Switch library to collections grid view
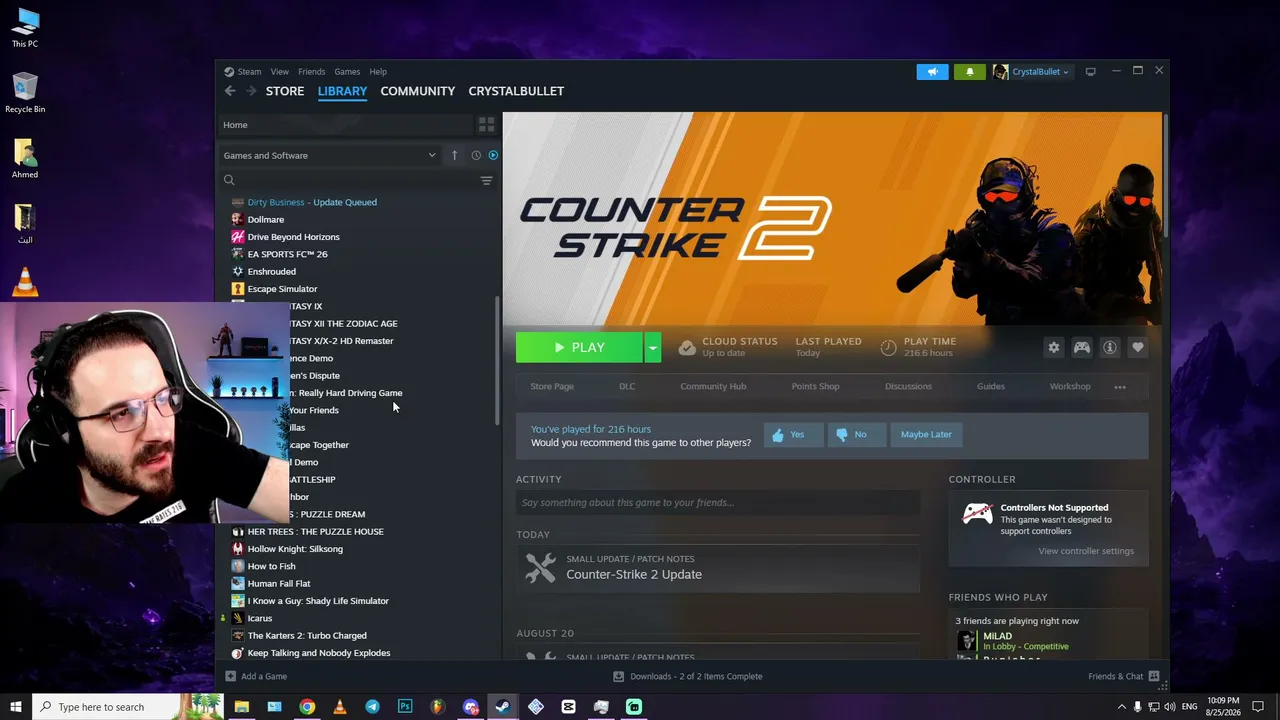Screen dimensions: 1280x720 coord(486,125)
